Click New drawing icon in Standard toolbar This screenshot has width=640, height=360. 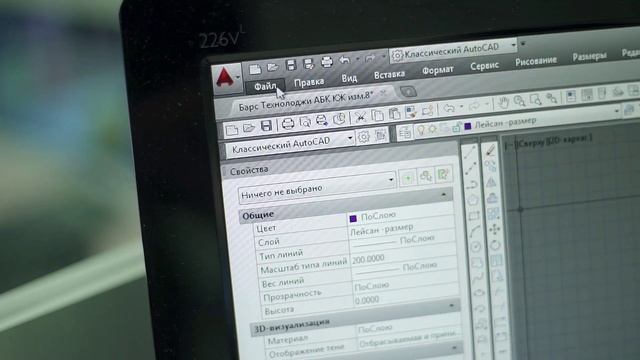pos(232,130)
